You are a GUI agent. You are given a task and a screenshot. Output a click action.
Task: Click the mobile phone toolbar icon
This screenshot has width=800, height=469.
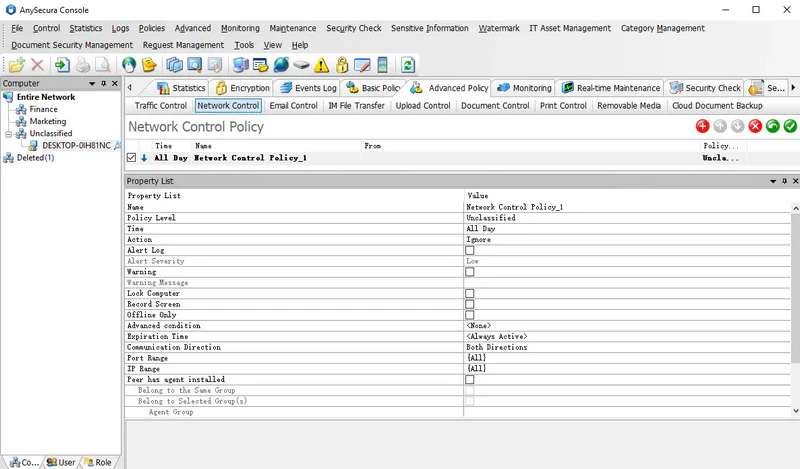(382, 65)
